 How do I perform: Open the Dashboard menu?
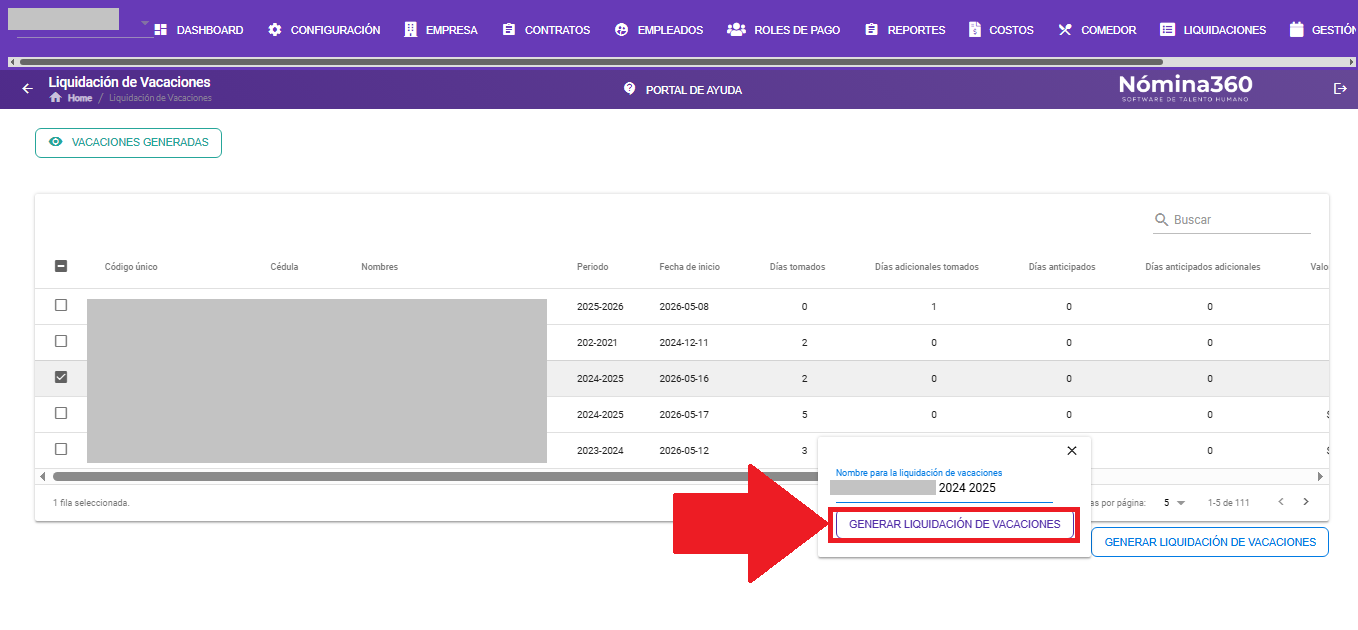[199, 30]
